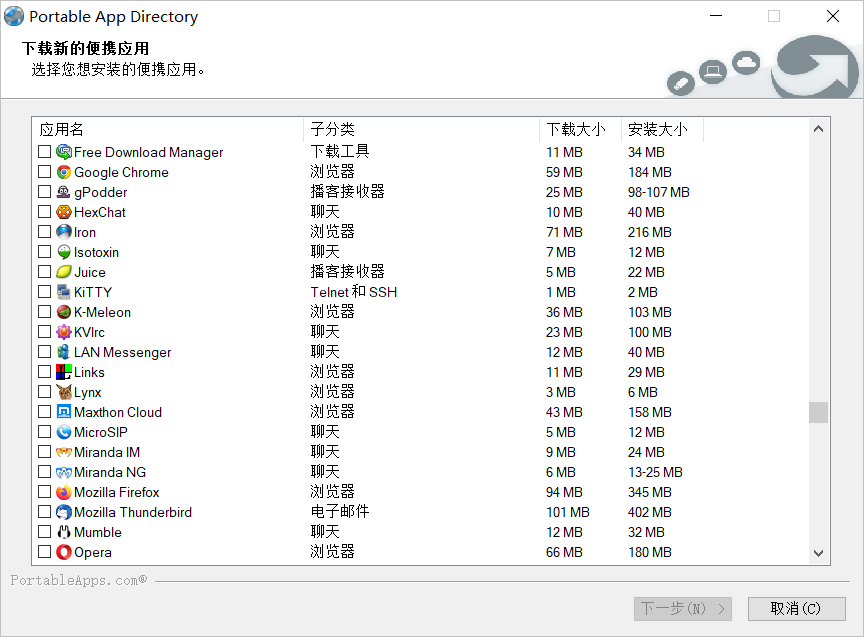Click the Juice lemon icon
The width and height of the screenshot is (864, 637).
[x=64, y=272]
